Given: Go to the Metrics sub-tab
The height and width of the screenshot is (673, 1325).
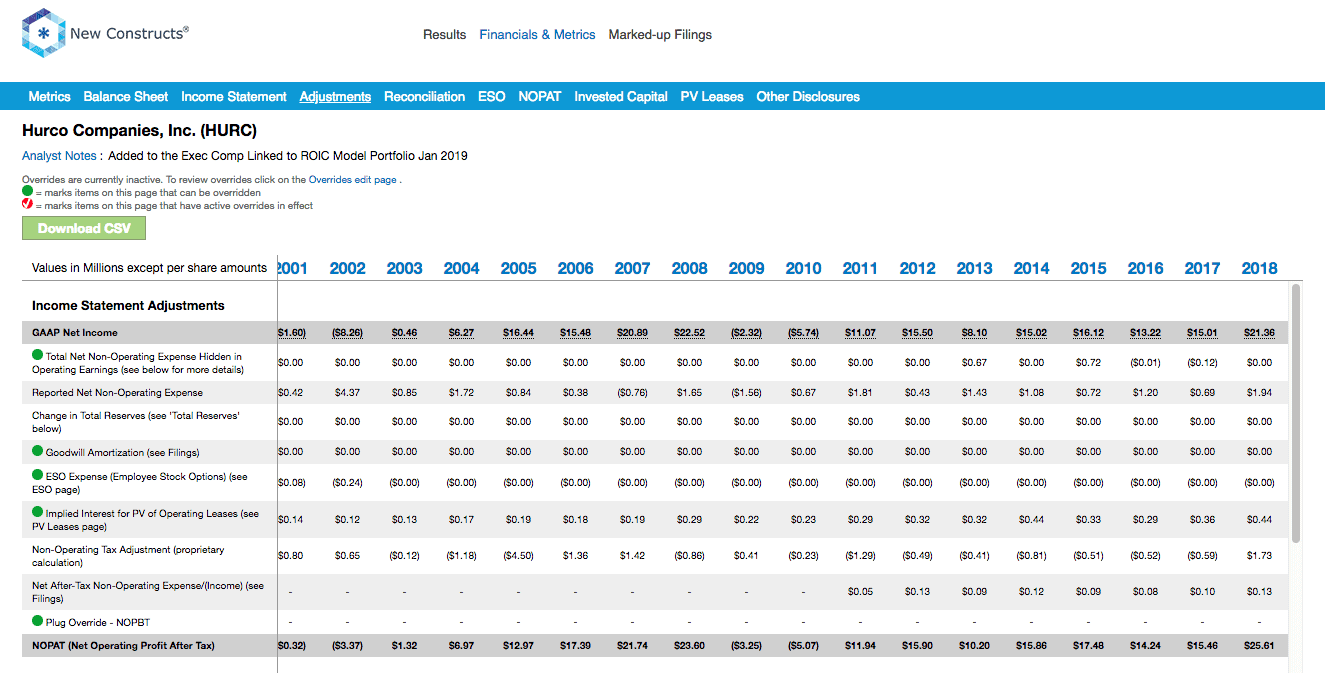Looking at the screenshot, I should 49,97.
